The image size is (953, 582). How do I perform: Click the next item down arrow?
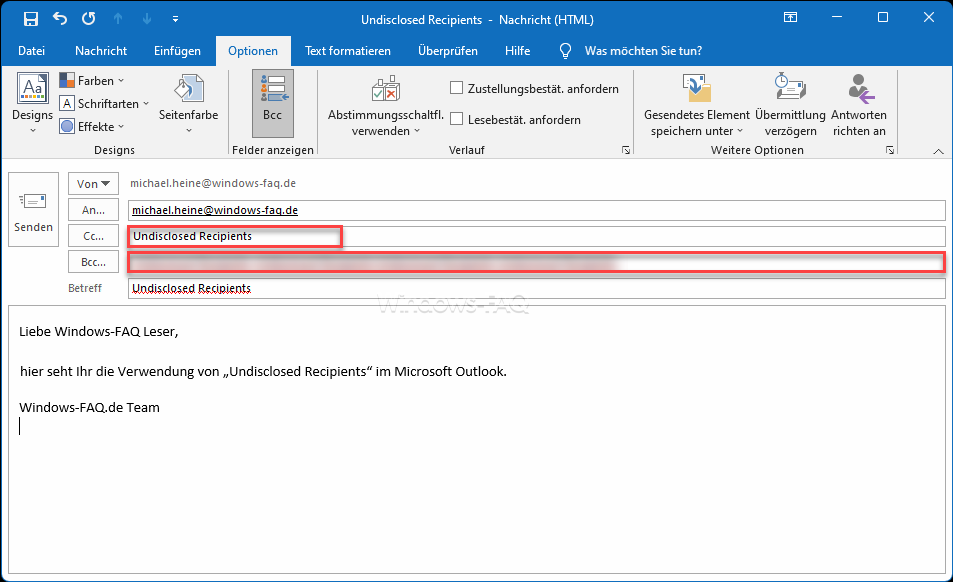(147, 19)
